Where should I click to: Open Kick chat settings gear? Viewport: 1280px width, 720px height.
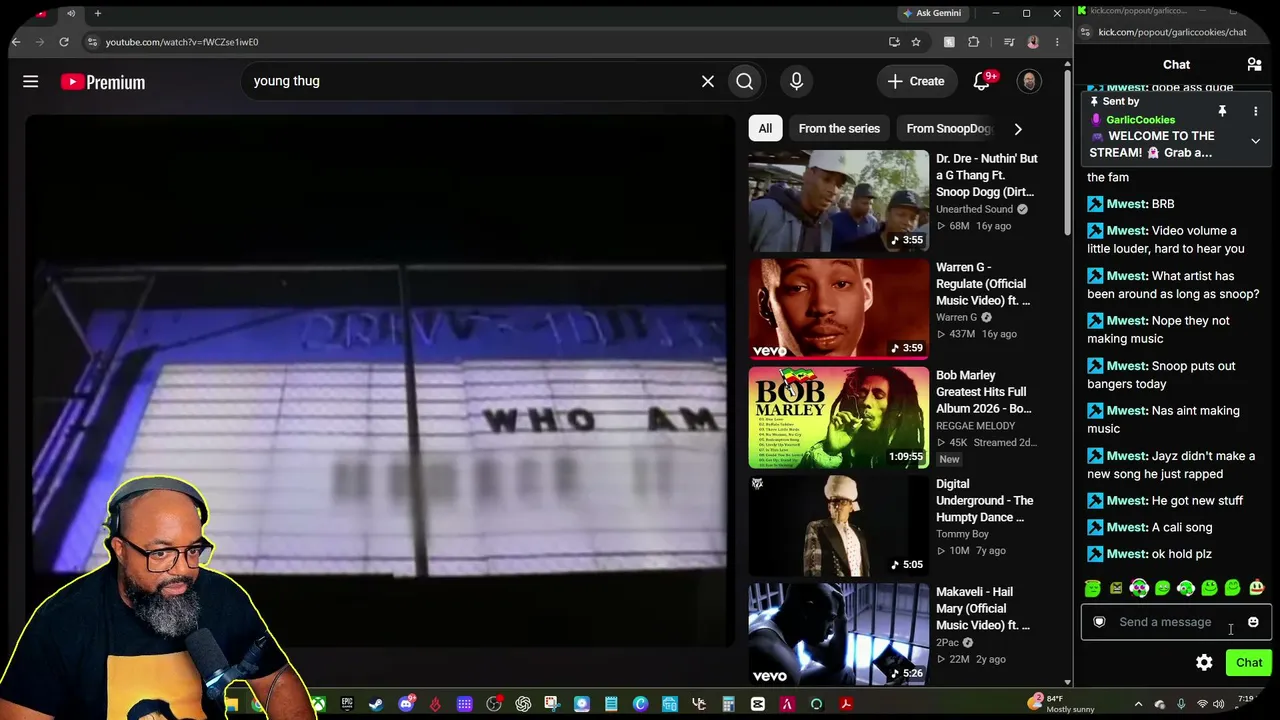click(x=1204, y=662)
